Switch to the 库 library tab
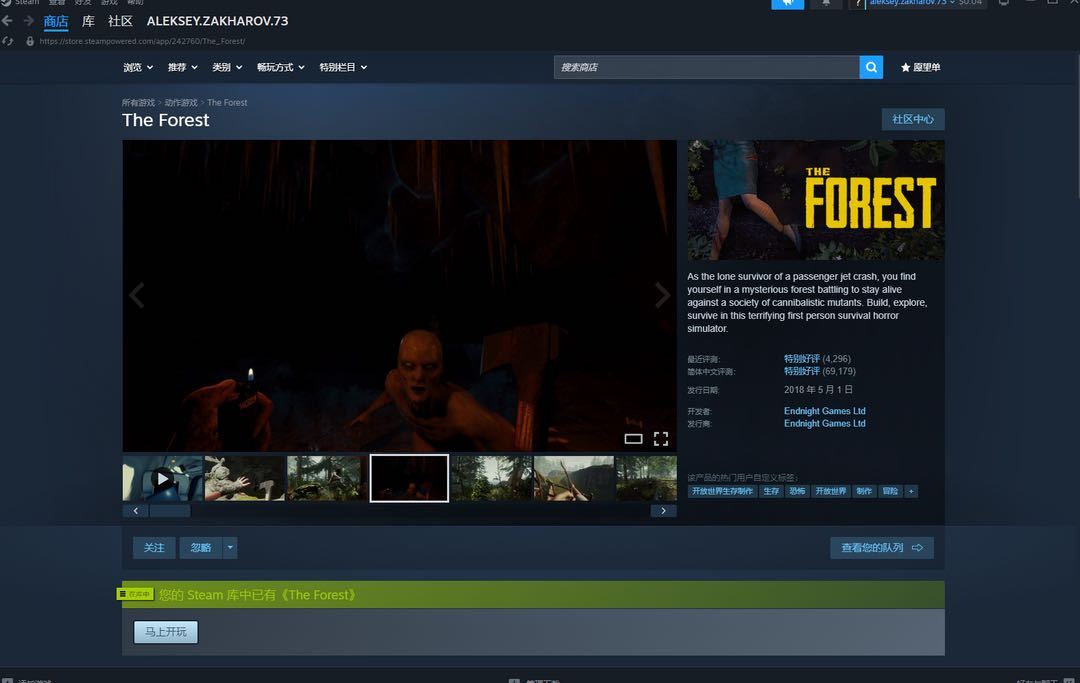The image size is (1080, 683). [88, 21]
